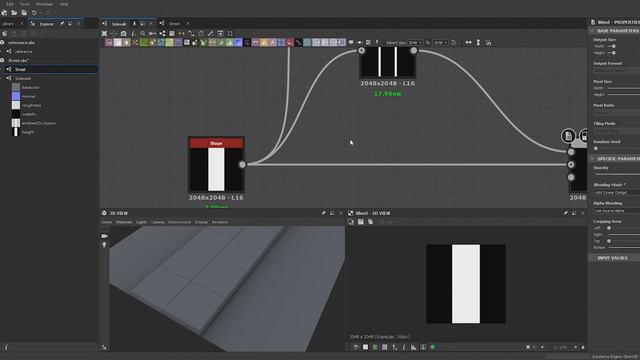Screen dimensions: 640x360
Task: Click the info icon in 2D view bottom bar
Action: pos(404,347)
